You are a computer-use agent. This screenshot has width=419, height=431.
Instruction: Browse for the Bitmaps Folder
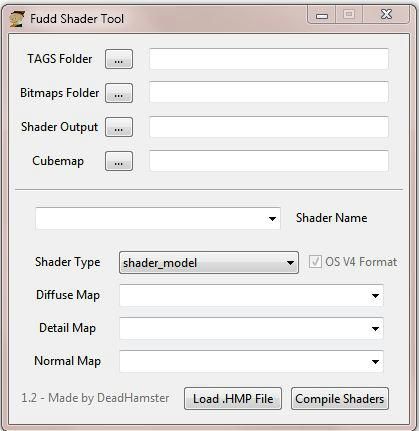(x=119, y=93)
